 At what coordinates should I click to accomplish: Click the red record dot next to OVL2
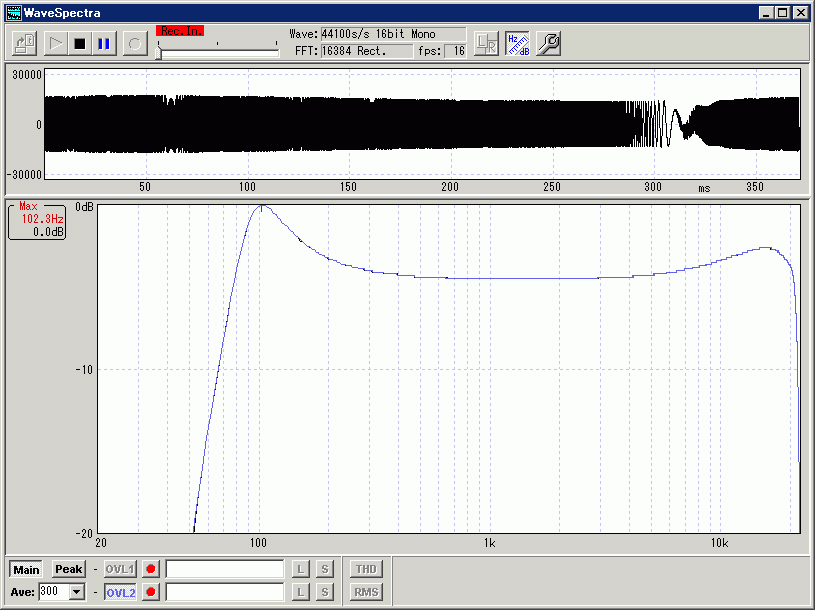[151, 592]
